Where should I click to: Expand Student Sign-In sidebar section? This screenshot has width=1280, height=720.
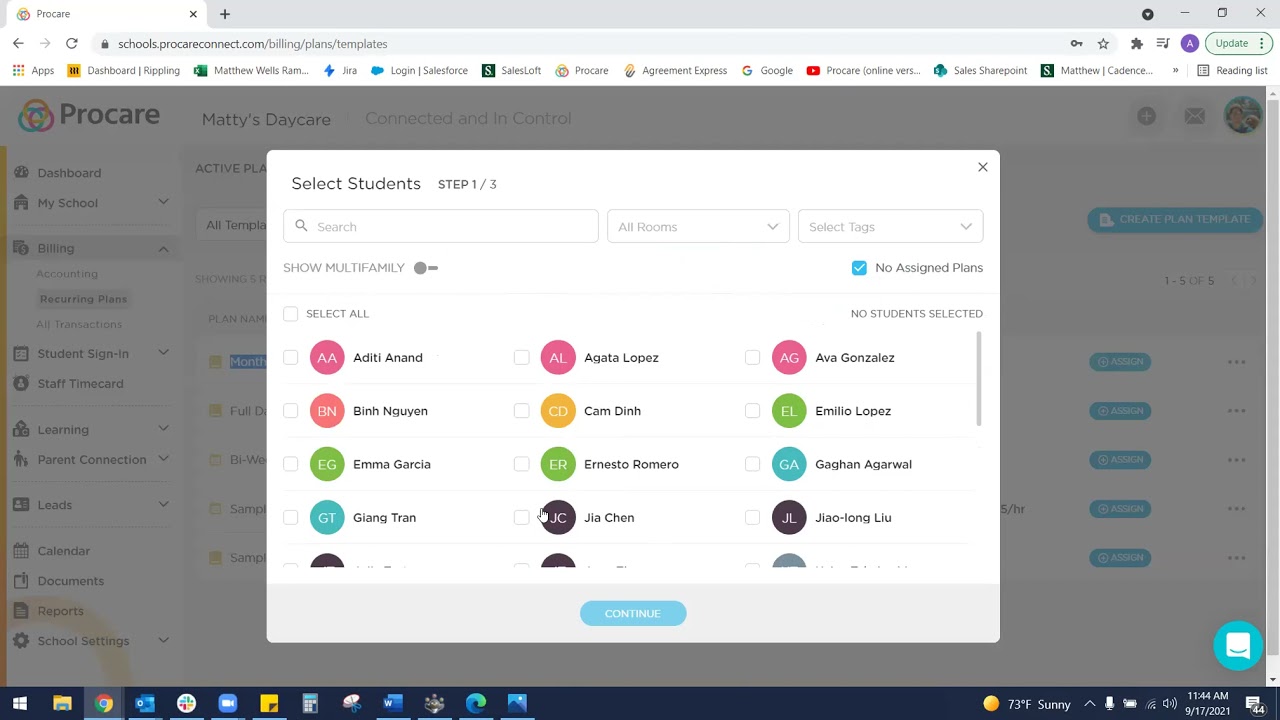(x=163, y=353)
